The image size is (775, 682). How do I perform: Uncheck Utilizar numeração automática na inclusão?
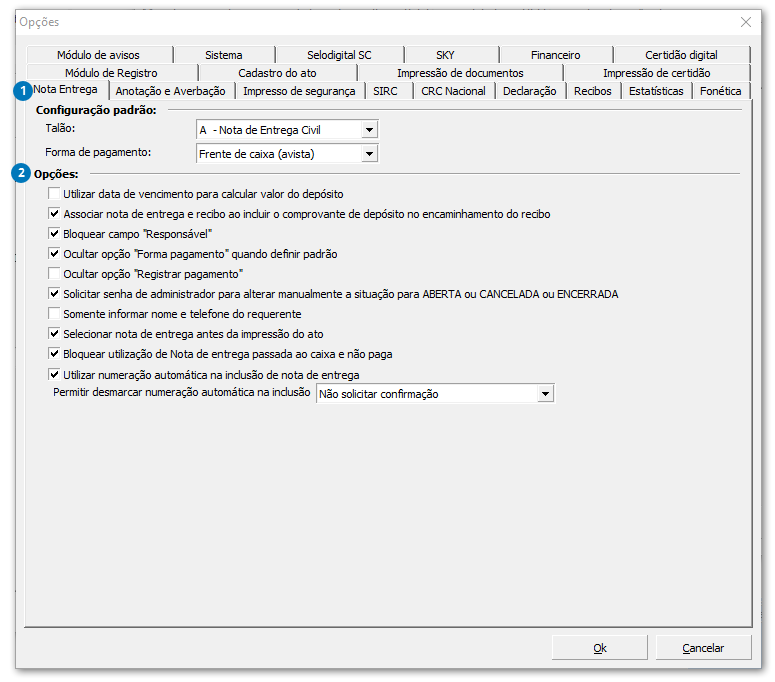pyautogui.click(x=54, y=374)
